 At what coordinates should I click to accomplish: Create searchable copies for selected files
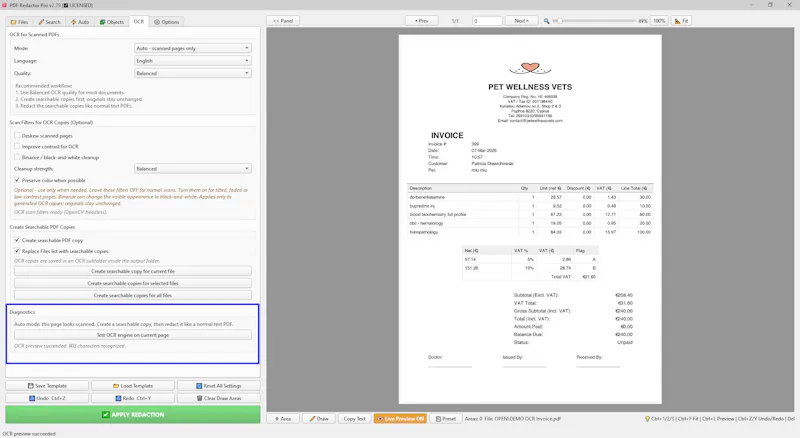133,283
